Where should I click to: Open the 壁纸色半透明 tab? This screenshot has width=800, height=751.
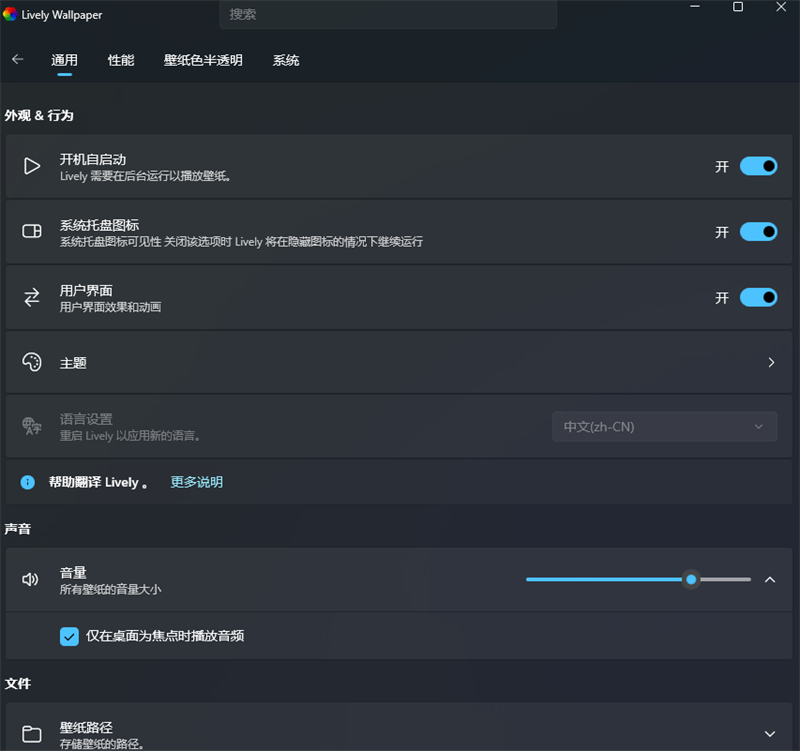tap(203, 60)
